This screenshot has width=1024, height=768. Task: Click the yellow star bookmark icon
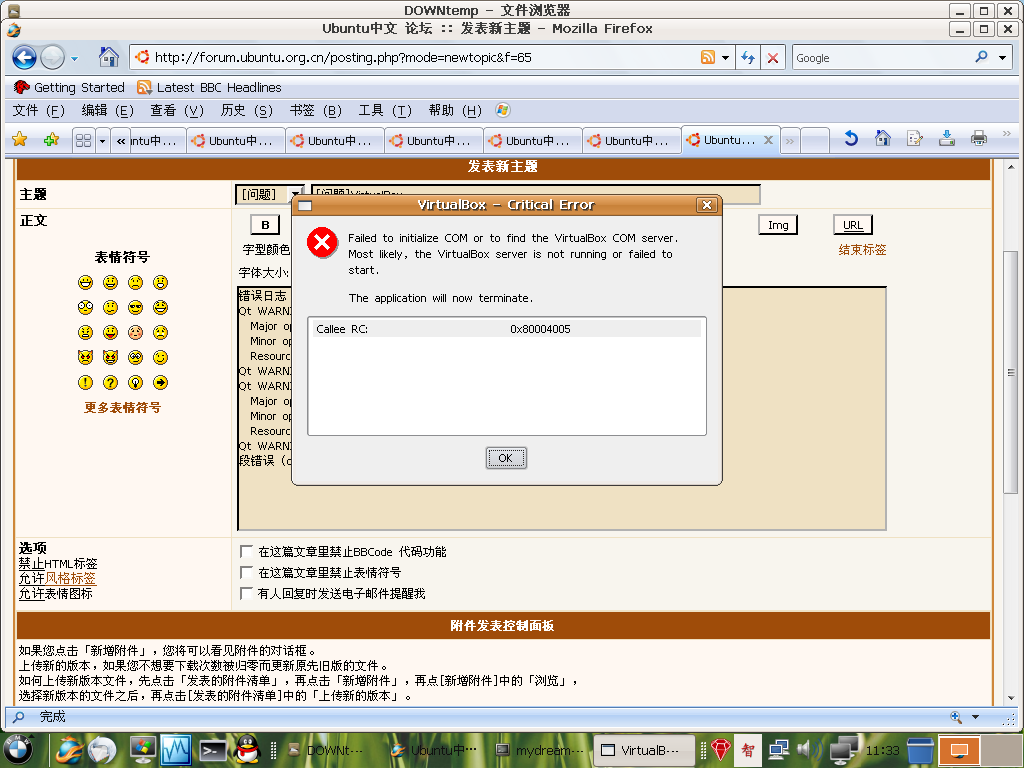pos(20,139)
